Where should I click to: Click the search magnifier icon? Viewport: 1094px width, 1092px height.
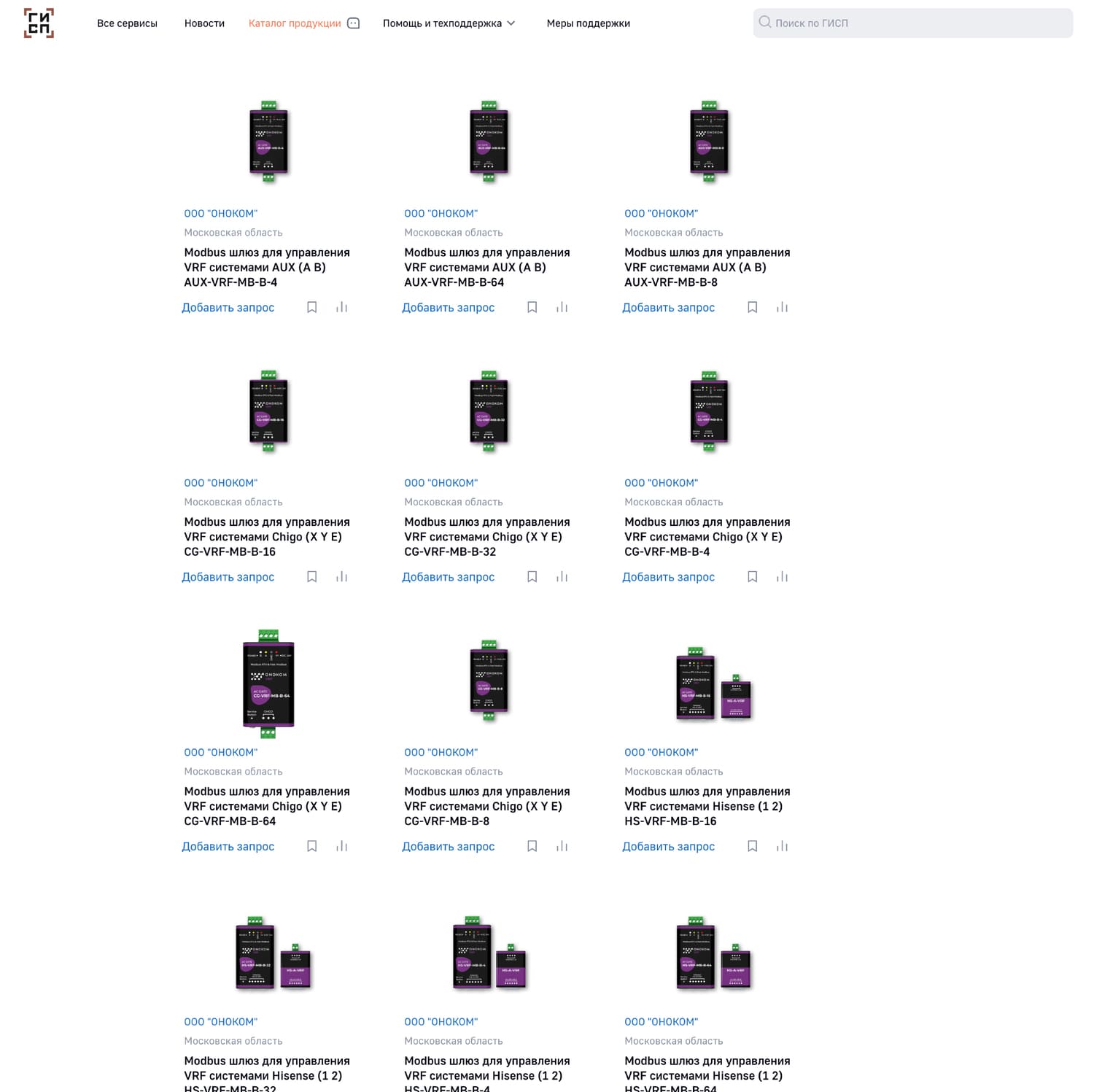coord(764,23)
